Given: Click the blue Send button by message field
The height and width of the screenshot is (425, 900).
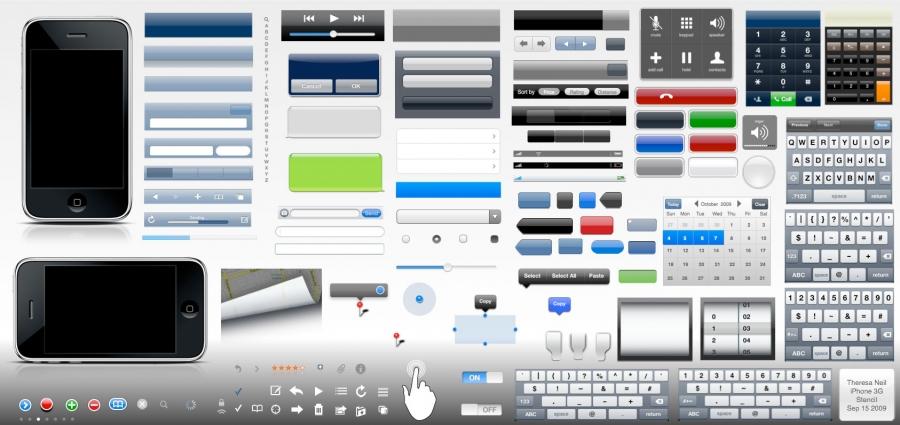Looking at the screenshot, I should pos(371,214).
